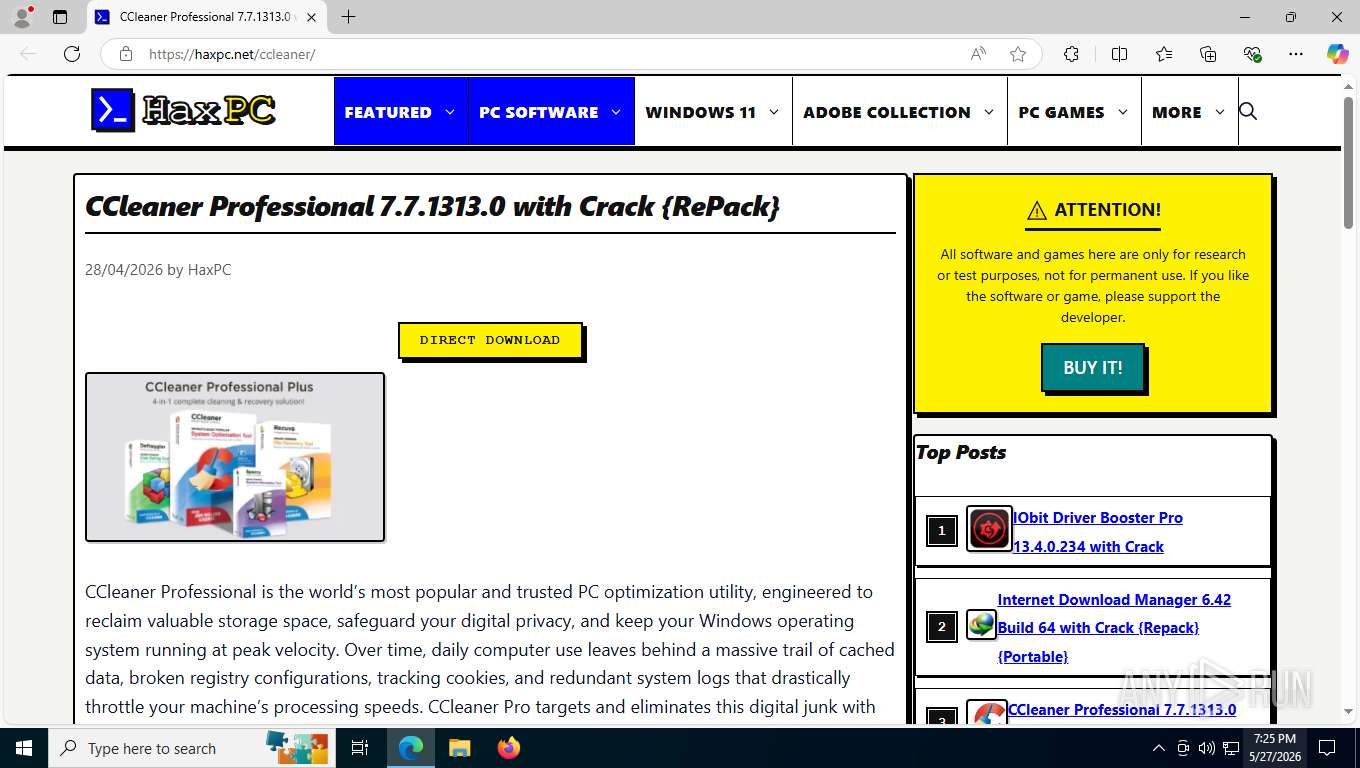Image resolution: width=1360 pixels, height=768 pixels.
Task: Click the address bar URL
Action: tap(232, 54)
